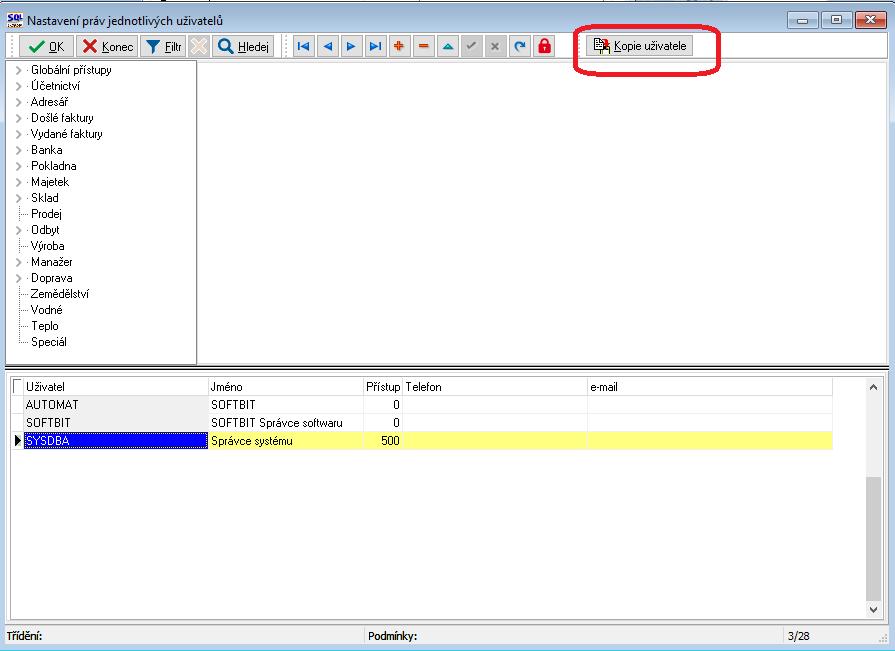Click the access value 500 cell
The height and width of the screenshot is (651, 895).
383,440
